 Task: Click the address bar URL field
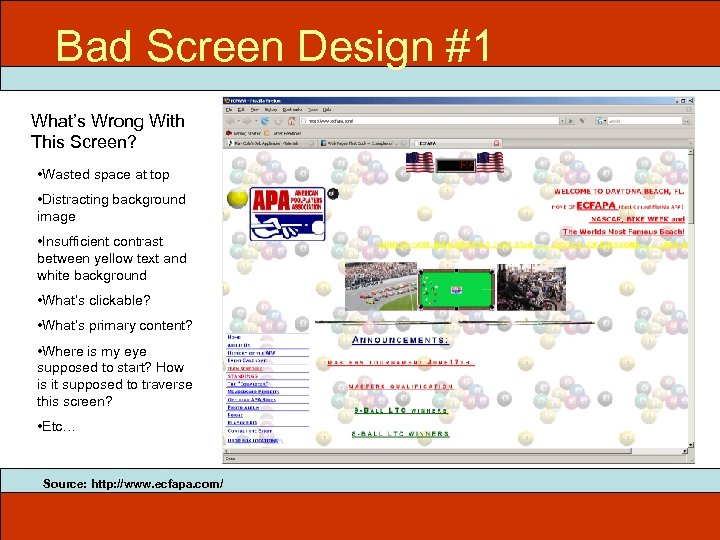pos(429,121)
